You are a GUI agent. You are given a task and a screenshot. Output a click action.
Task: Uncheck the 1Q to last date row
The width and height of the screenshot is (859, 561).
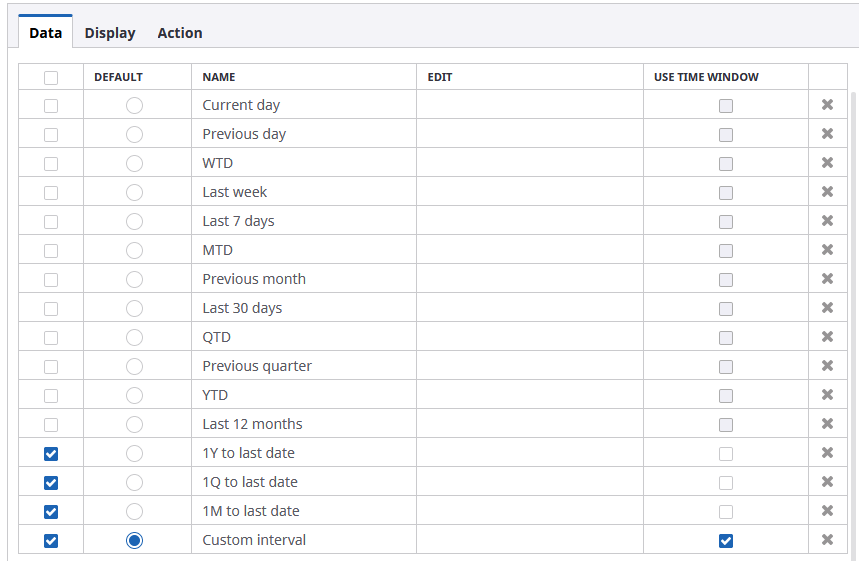tap(51, 482)
